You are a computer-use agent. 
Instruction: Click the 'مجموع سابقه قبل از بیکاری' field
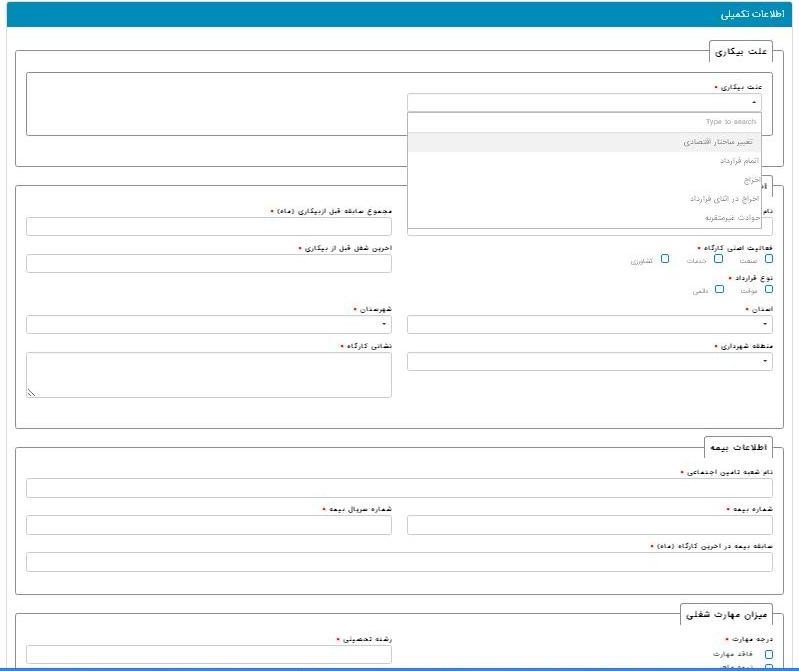(208, 227)
